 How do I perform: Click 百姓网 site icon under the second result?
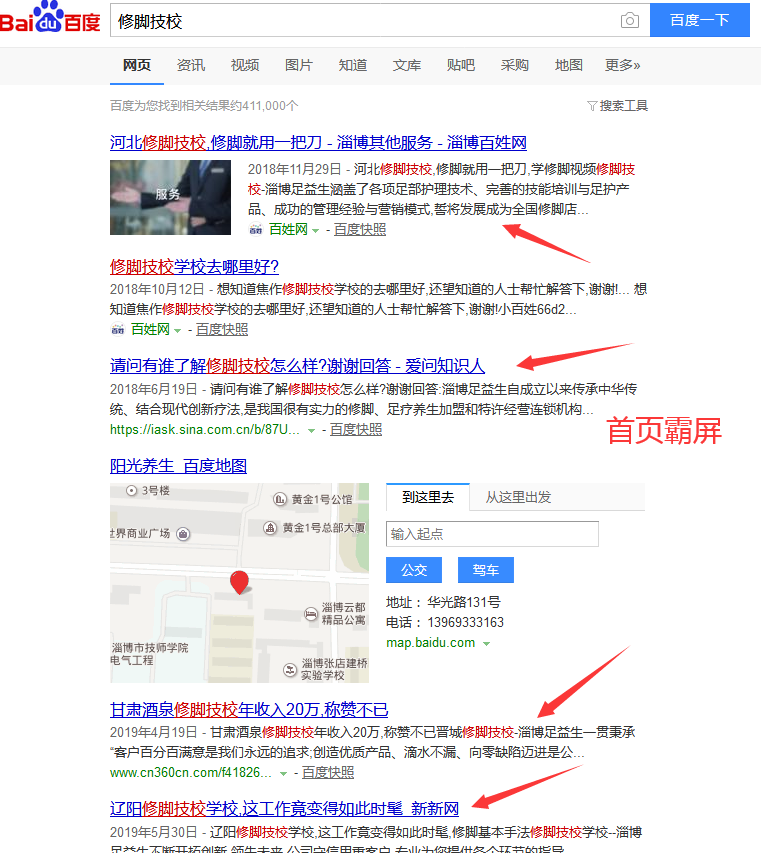pos(117,330)
